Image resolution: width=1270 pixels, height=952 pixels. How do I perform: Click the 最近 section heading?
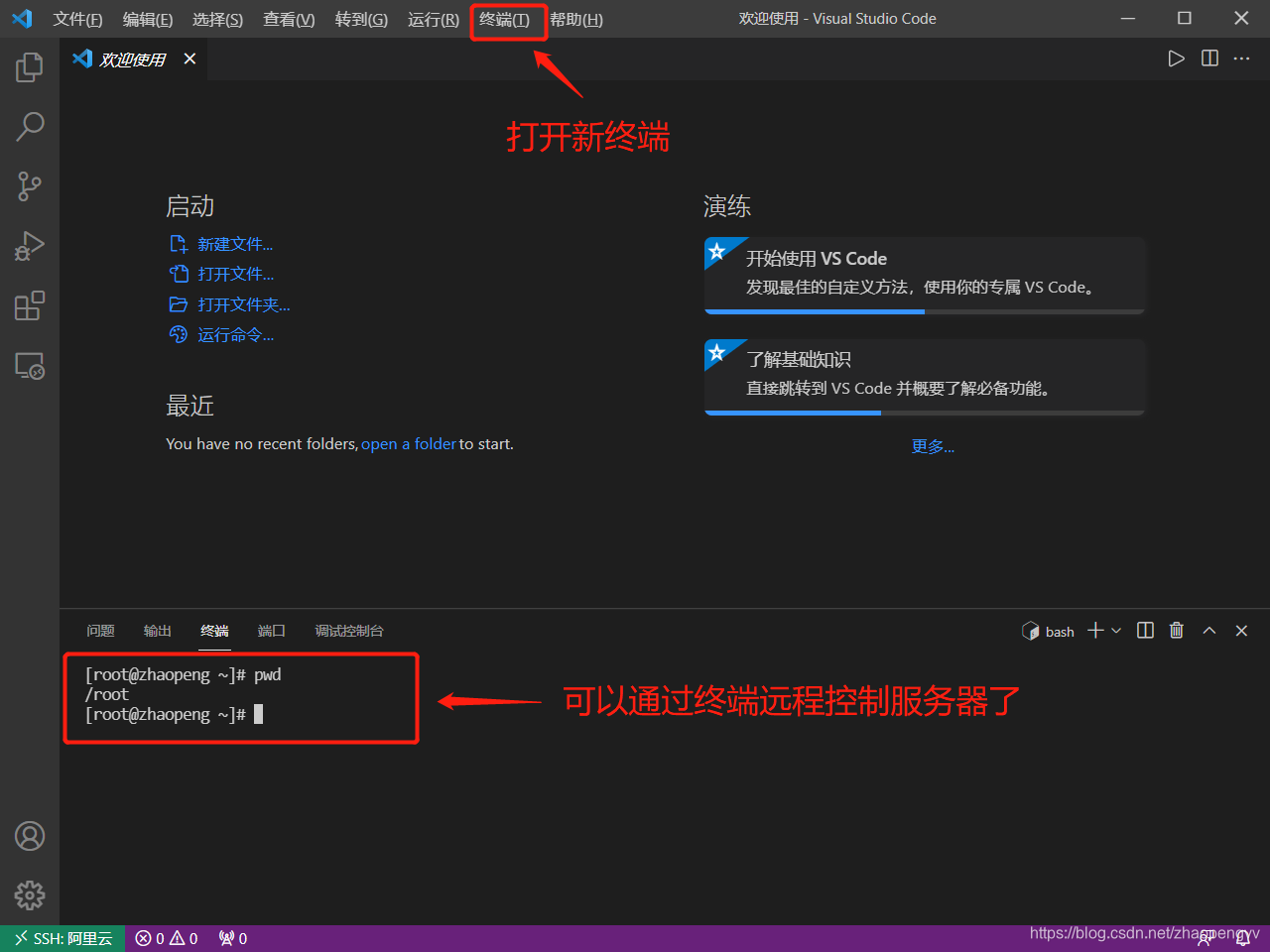point(190,406)
